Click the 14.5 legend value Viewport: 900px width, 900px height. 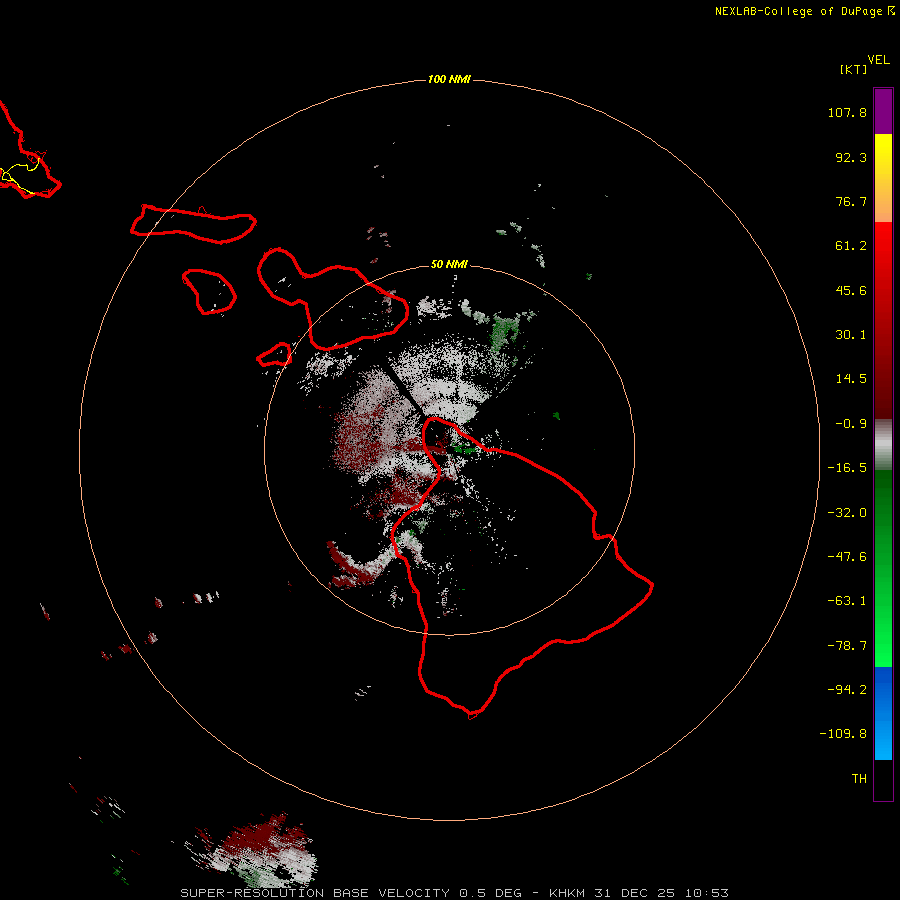(x=851, y=379)
